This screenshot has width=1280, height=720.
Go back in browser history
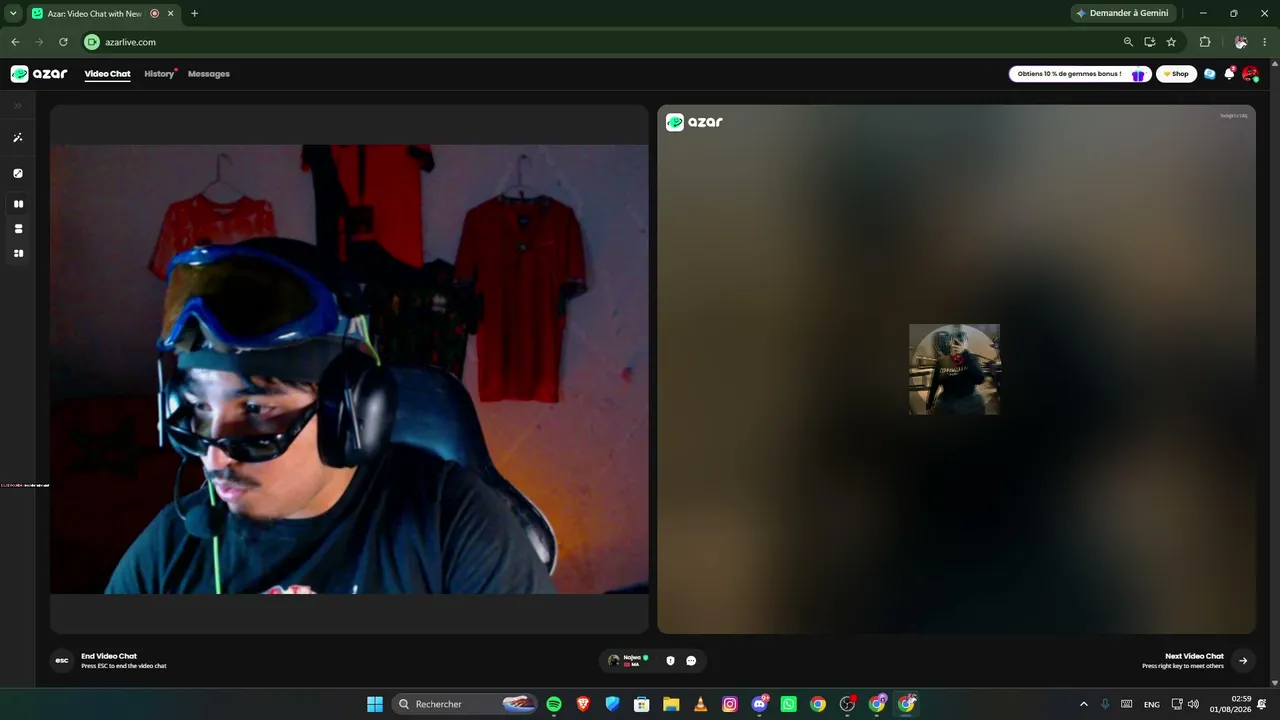(x=15, y=42)
